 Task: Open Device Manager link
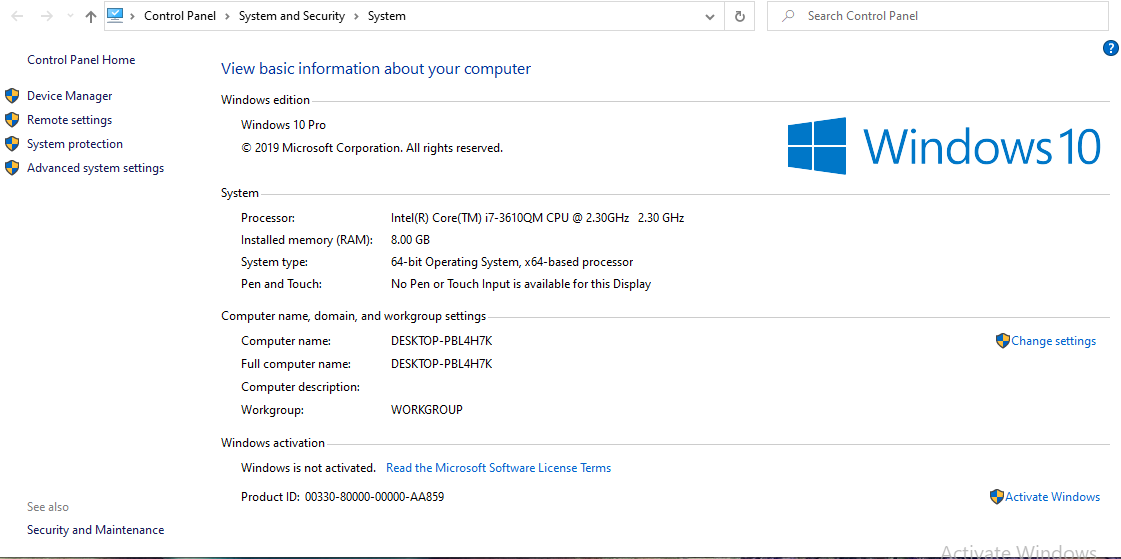point(69,96)
